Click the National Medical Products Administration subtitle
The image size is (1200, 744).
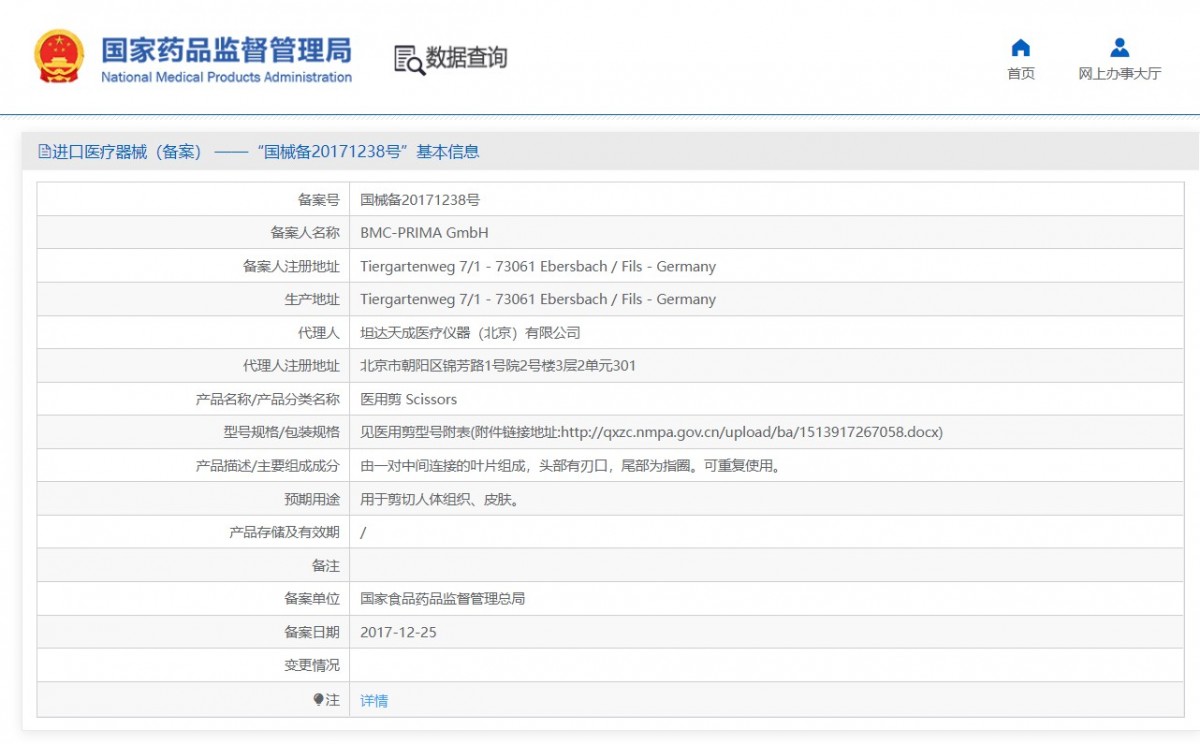[x=227, y=78]
